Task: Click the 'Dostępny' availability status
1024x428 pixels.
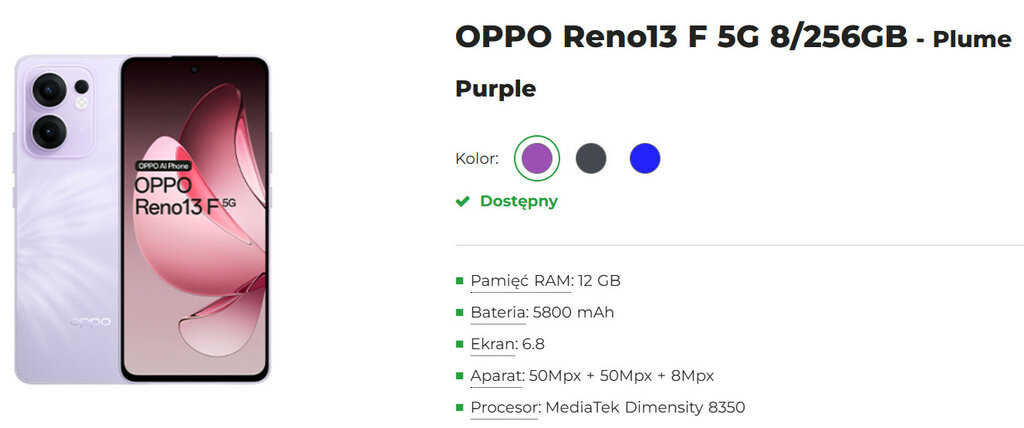Action: point(518,201)
